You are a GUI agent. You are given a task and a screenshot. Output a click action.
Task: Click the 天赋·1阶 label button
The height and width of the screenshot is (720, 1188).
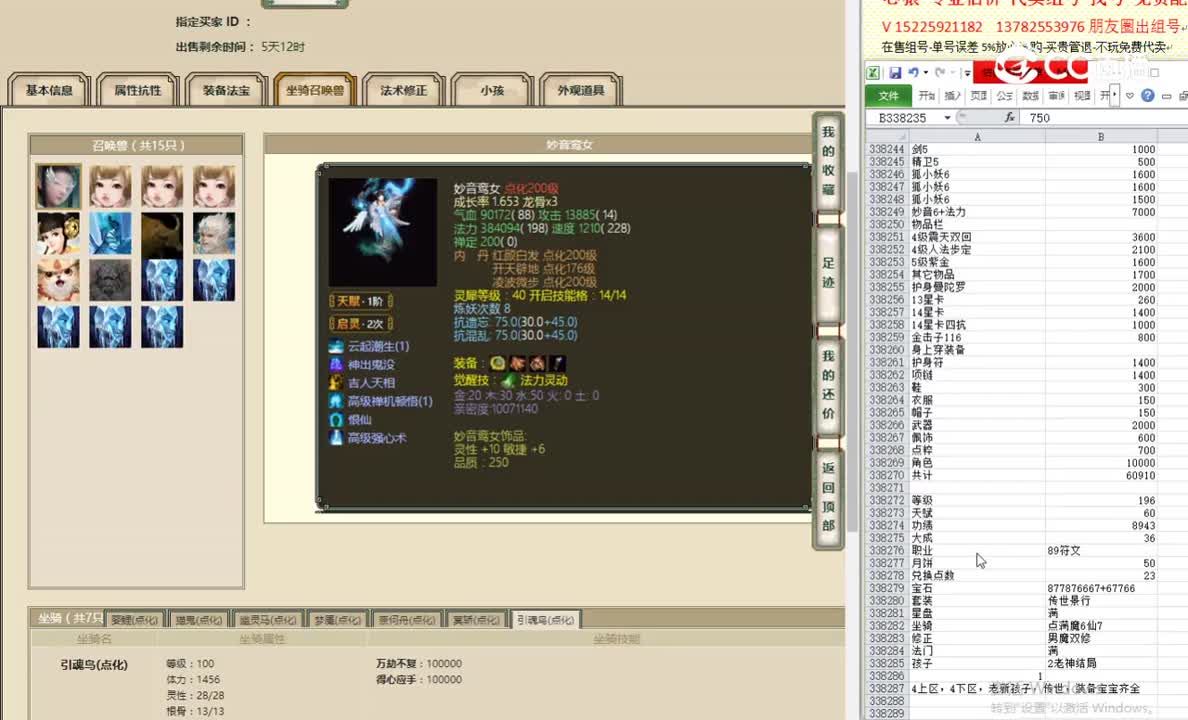tap(361, 301)
